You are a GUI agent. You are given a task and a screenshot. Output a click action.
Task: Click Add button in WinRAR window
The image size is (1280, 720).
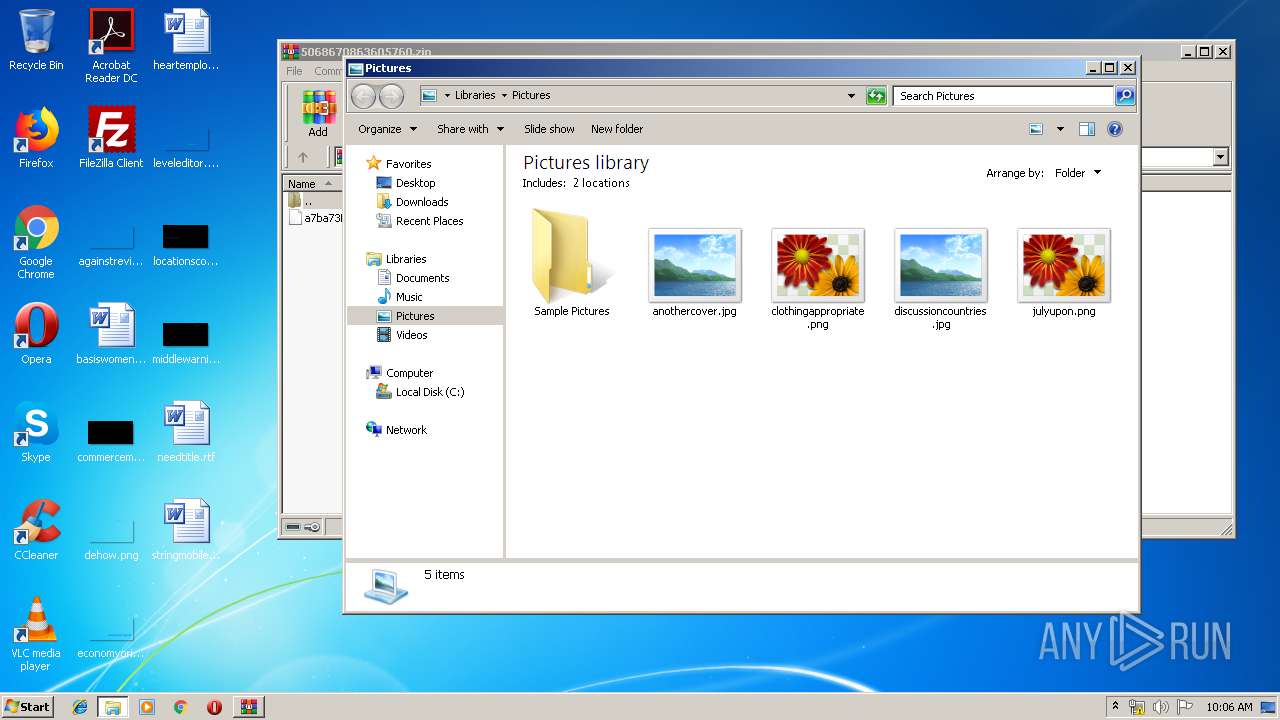[x=318, y=113]
